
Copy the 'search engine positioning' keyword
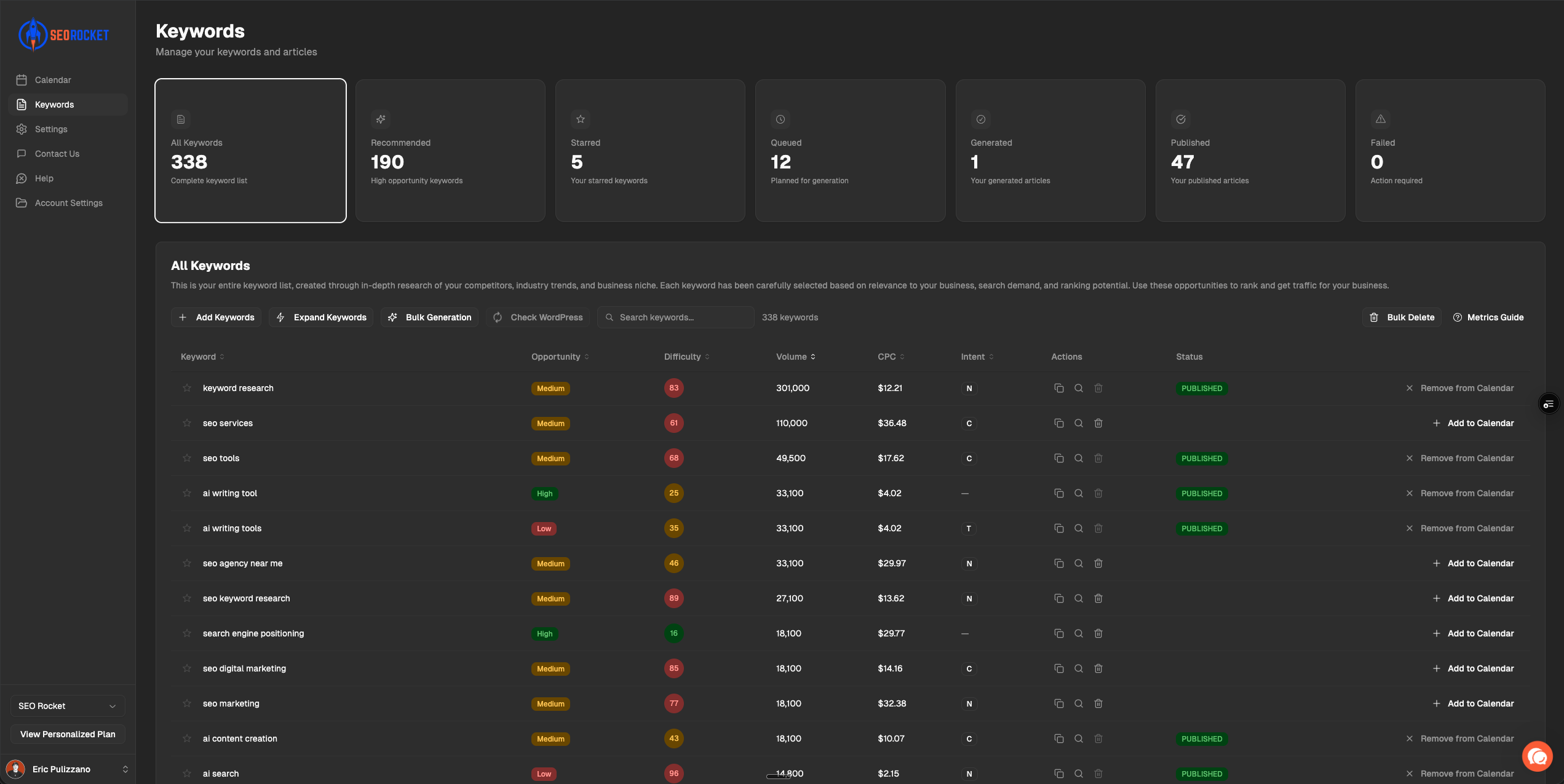point(1058,633)
